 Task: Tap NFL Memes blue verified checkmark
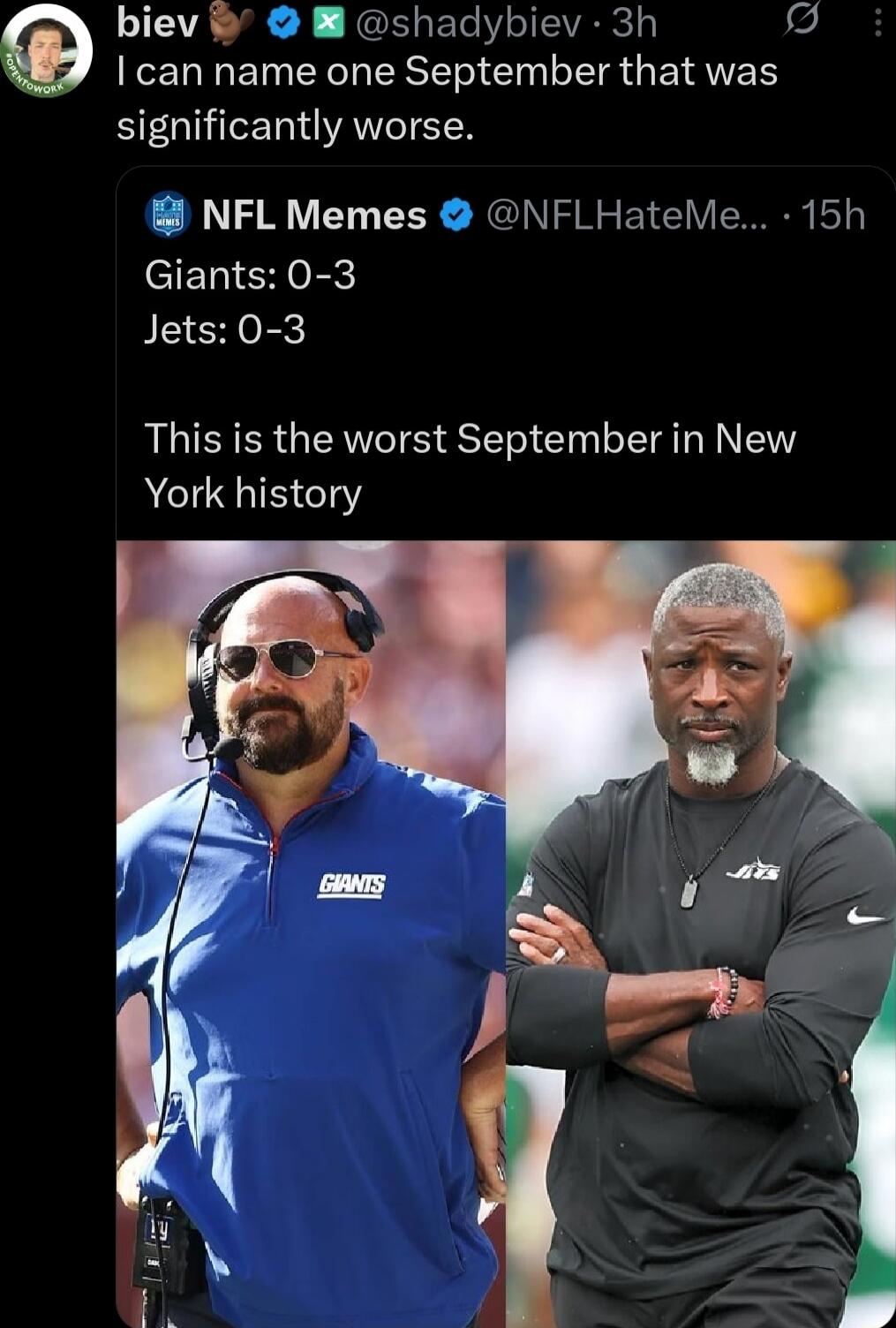tap(456, 215)
